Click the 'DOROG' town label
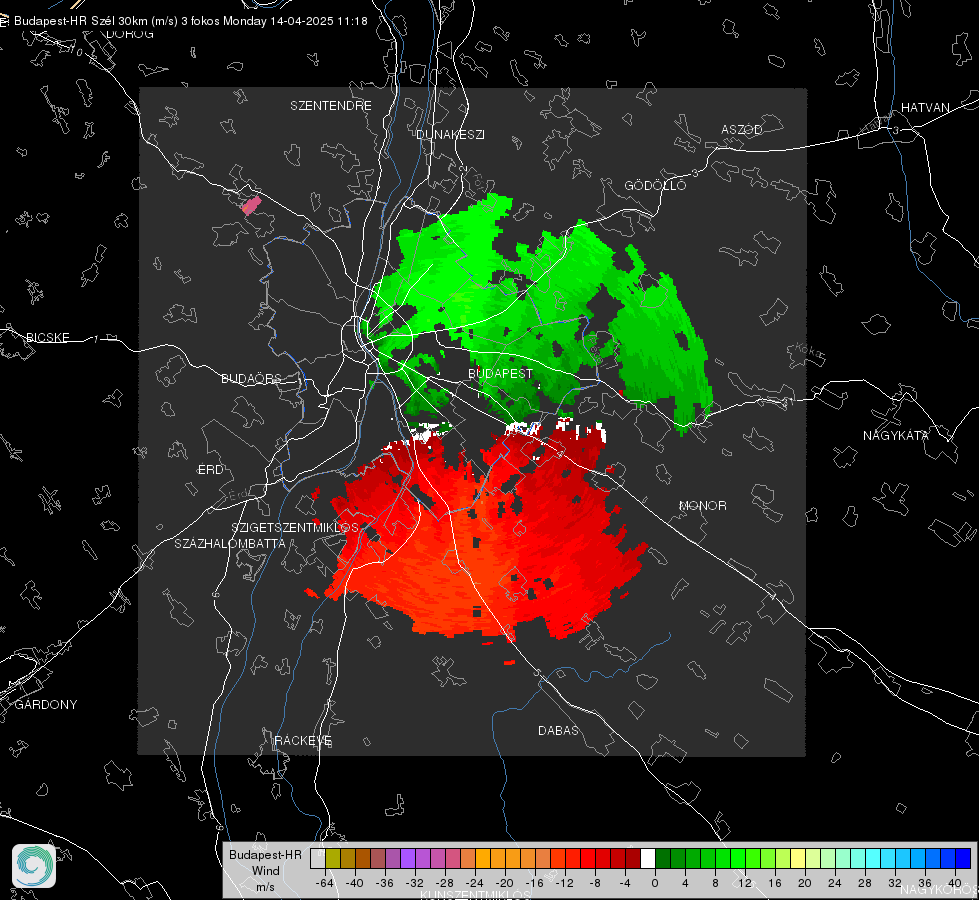The width and height of the screenshot is (979, 900). click(130, 34)
